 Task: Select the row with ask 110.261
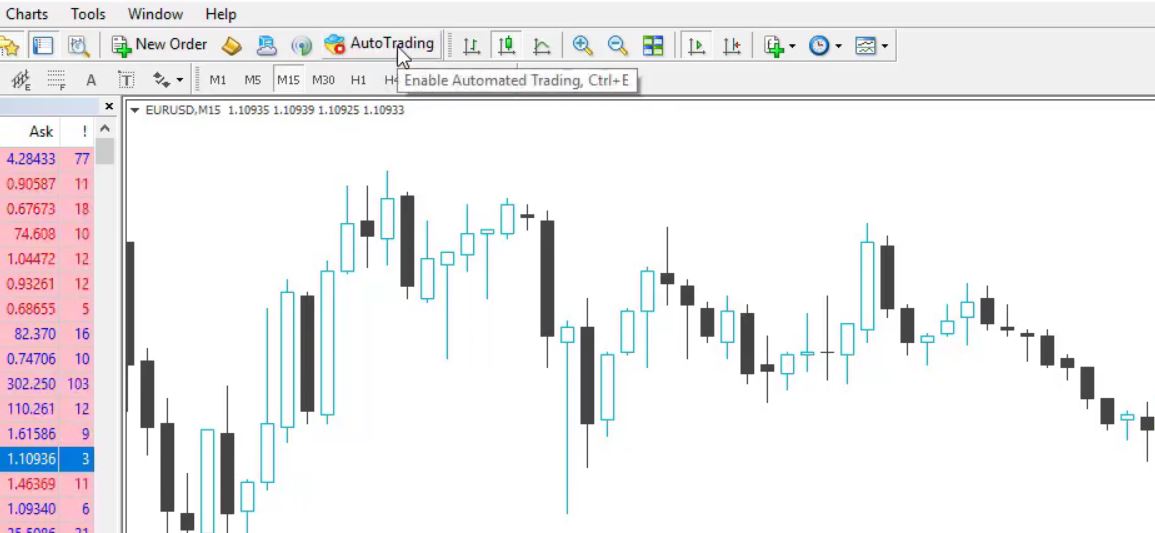click(47, 409)
